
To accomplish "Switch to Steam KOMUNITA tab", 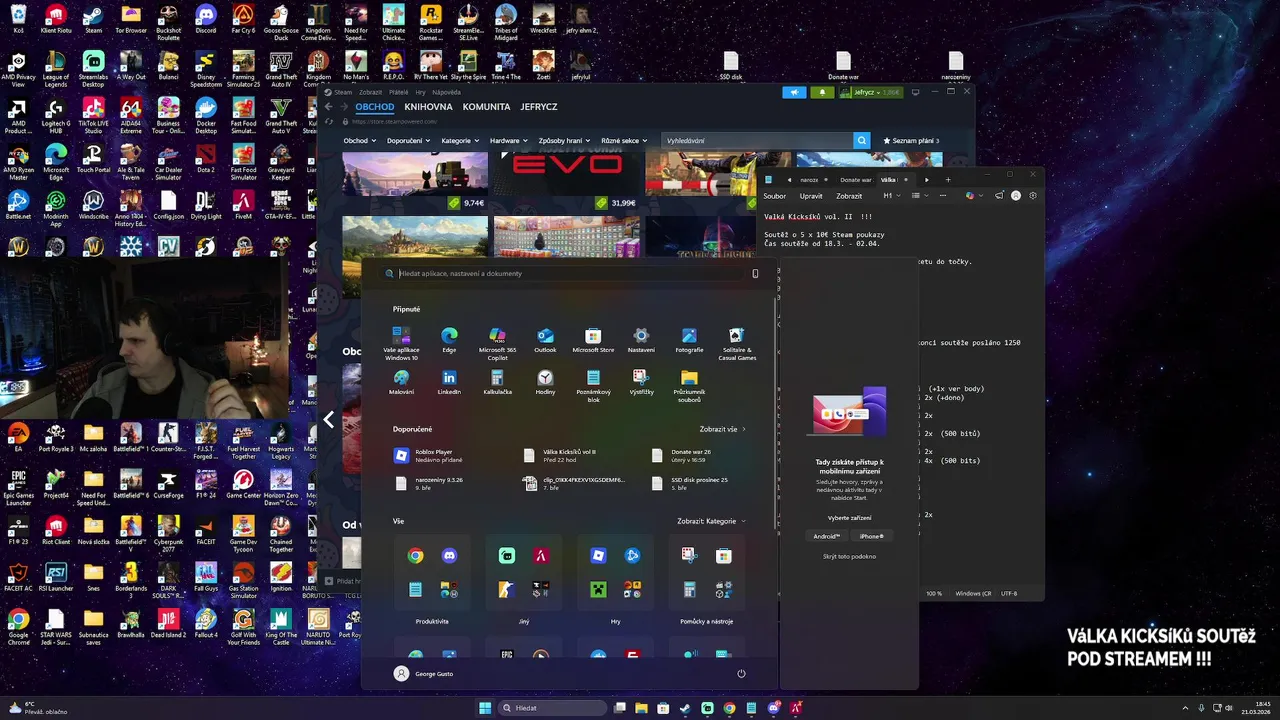I will pyautogui.click(x=486, y=107).
